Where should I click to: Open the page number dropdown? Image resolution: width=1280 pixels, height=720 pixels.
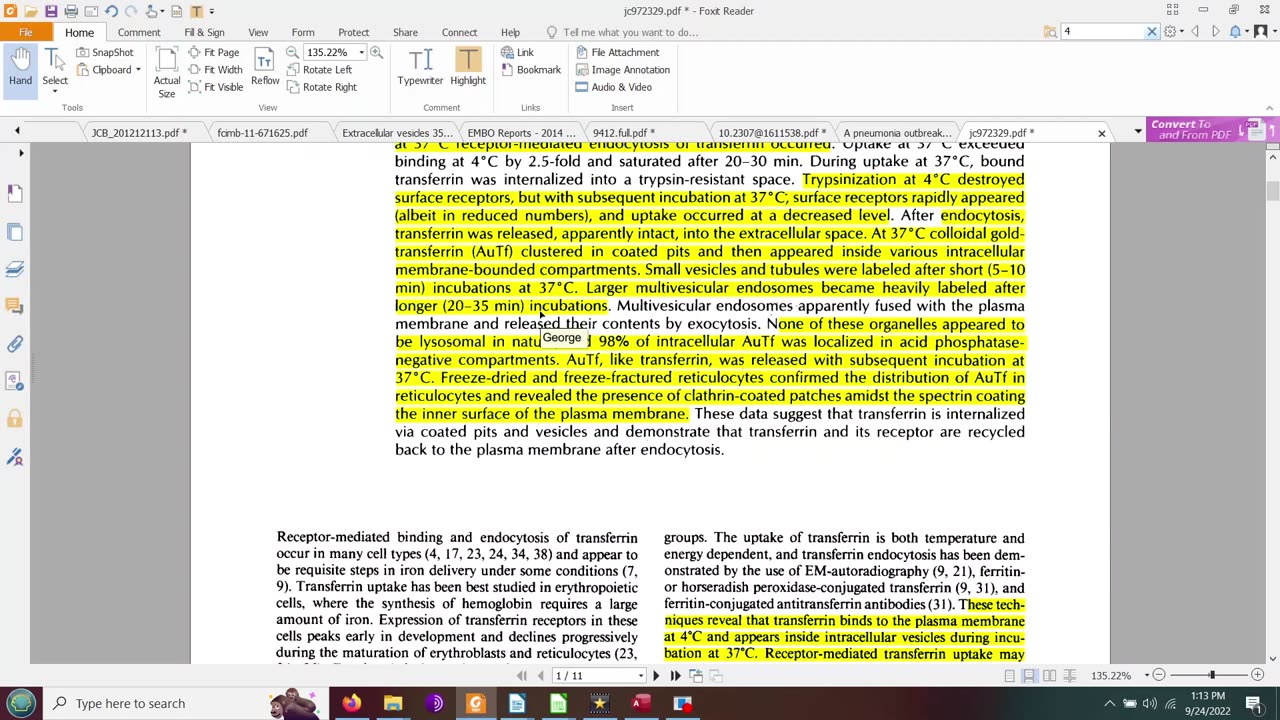[x=641, y=676]
